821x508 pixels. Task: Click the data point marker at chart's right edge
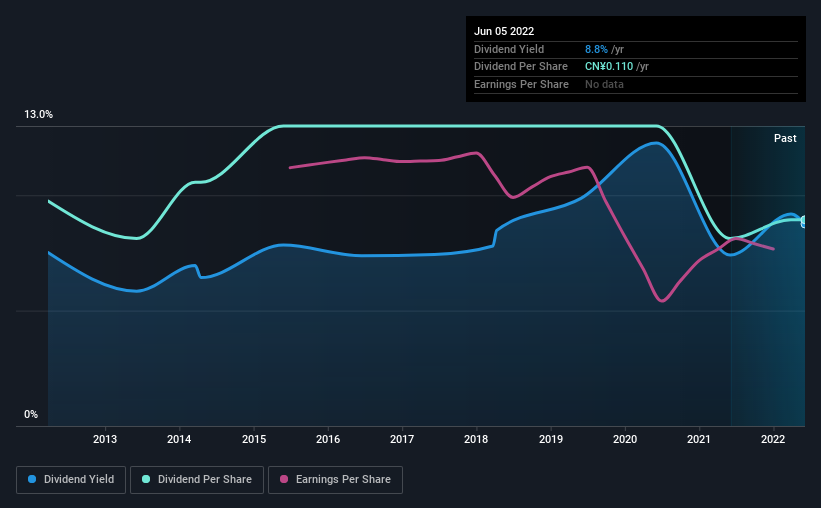(x=804, y=222)
